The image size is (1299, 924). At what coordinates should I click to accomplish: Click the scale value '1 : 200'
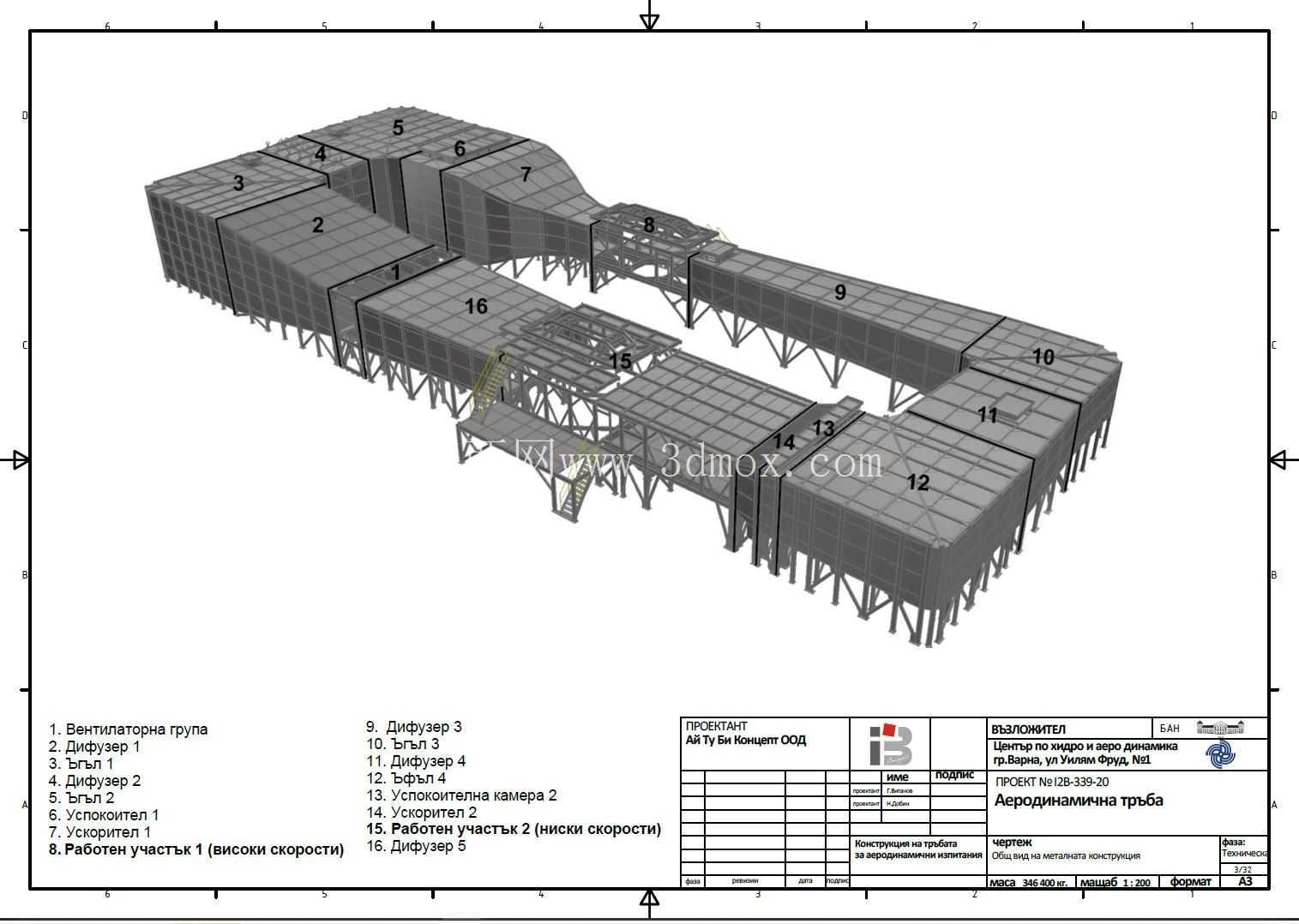click(x=1136, y=882)
